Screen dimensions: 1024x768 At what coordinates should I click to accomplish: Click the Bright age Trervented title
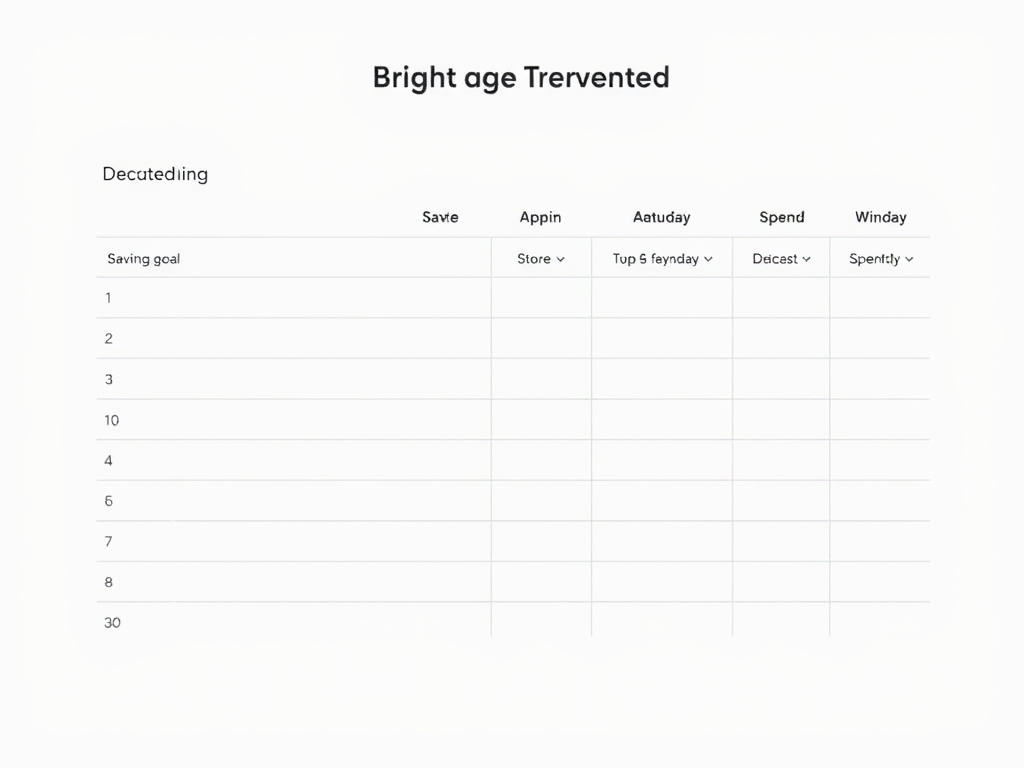(x=520, y=77)
